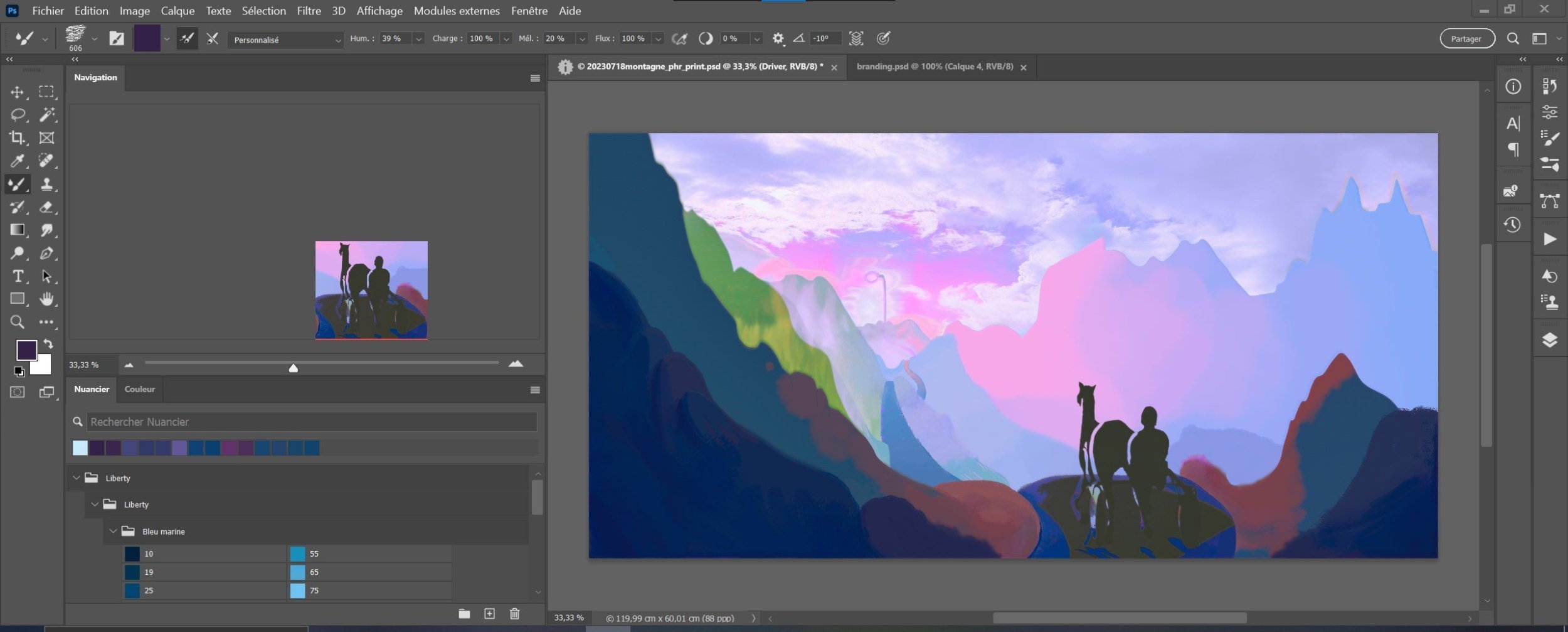Select the Move tool
1568x632 pixels.
click(17, 92)
